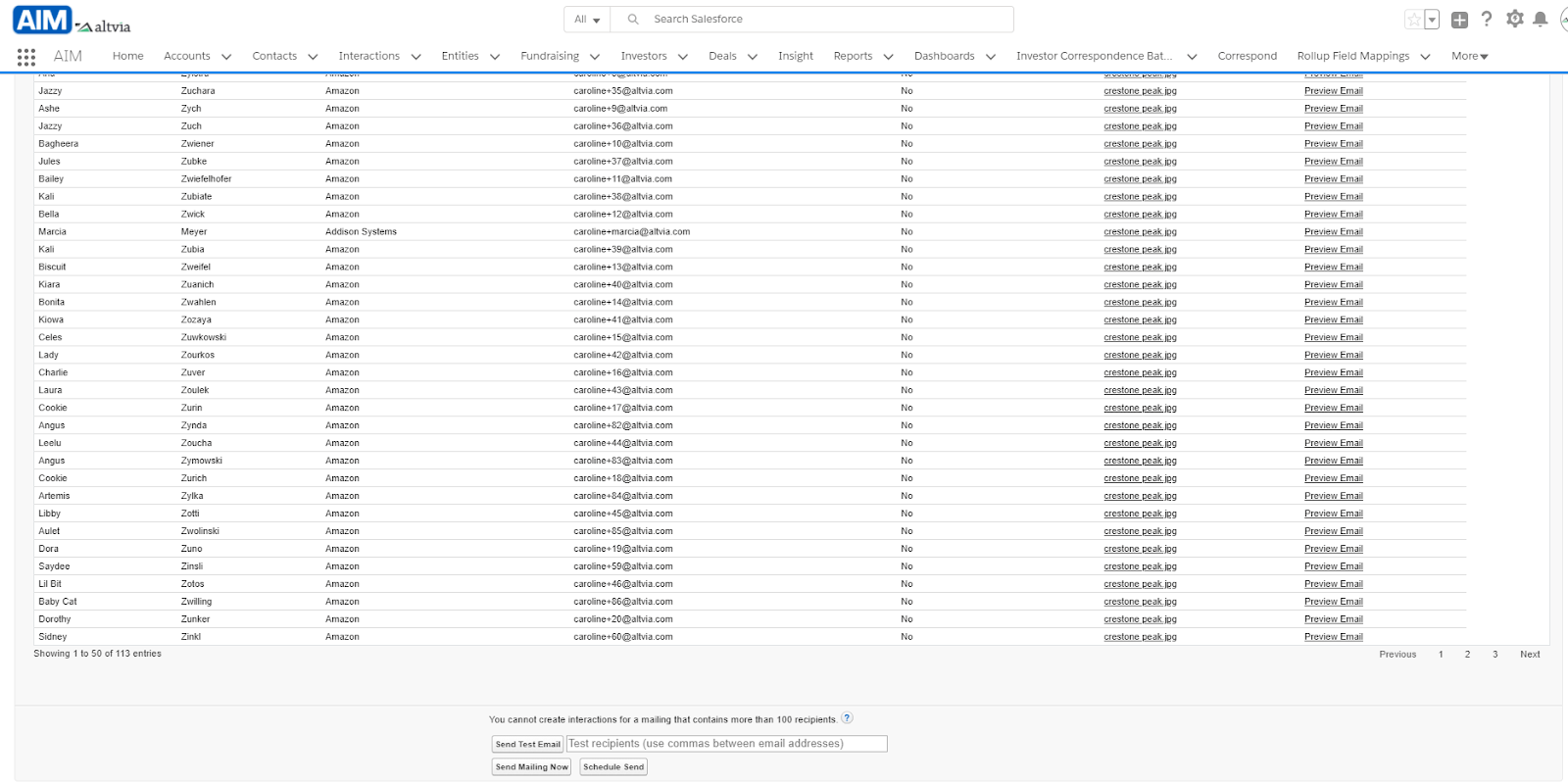1568x784 pixels.
Task: Preview Email for Jazzy Zuchara
Action: (1334, 90)
